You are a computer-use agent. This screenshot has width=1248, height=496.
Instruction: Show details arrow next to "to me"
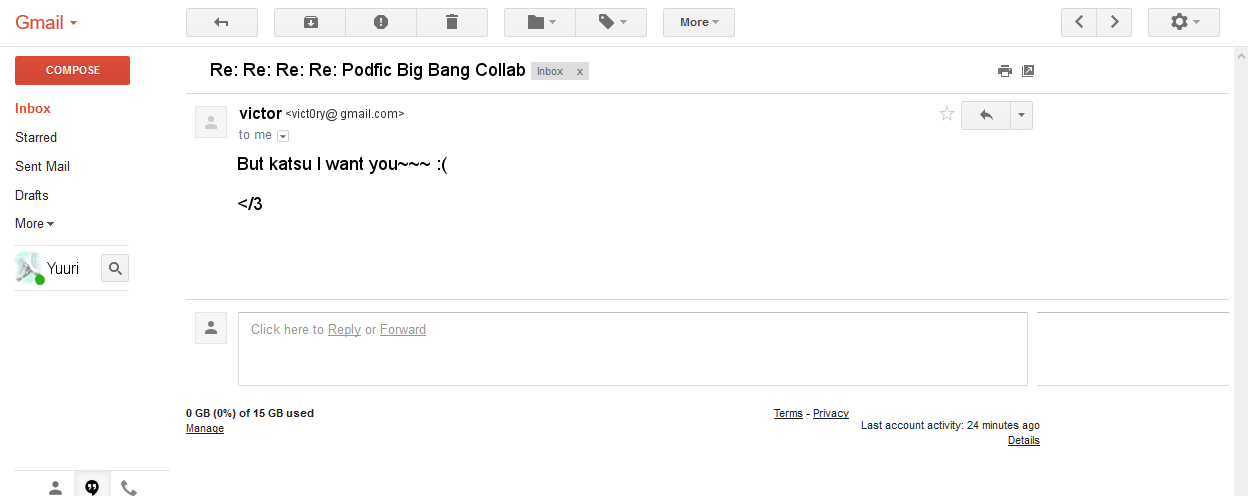coord(283,136)
